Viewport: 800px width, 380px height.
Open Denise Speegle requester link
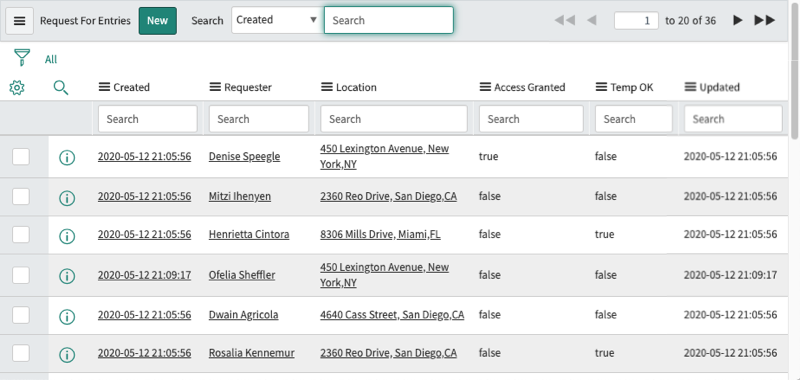[x=244, y=156]
